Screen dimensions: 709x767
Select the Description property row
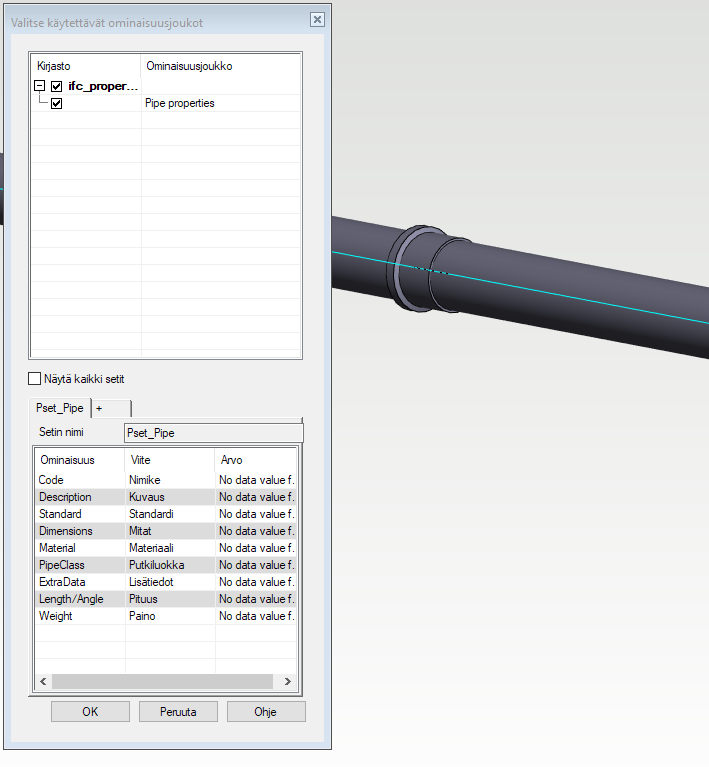click(66, 497)
